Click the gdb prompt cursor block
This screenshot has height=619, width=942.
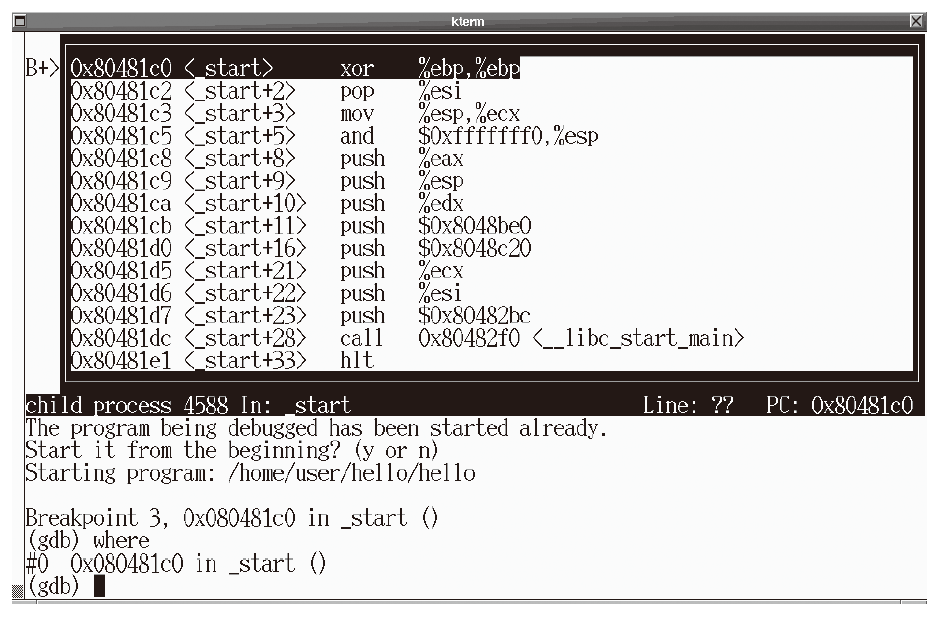tap(99, 587)
